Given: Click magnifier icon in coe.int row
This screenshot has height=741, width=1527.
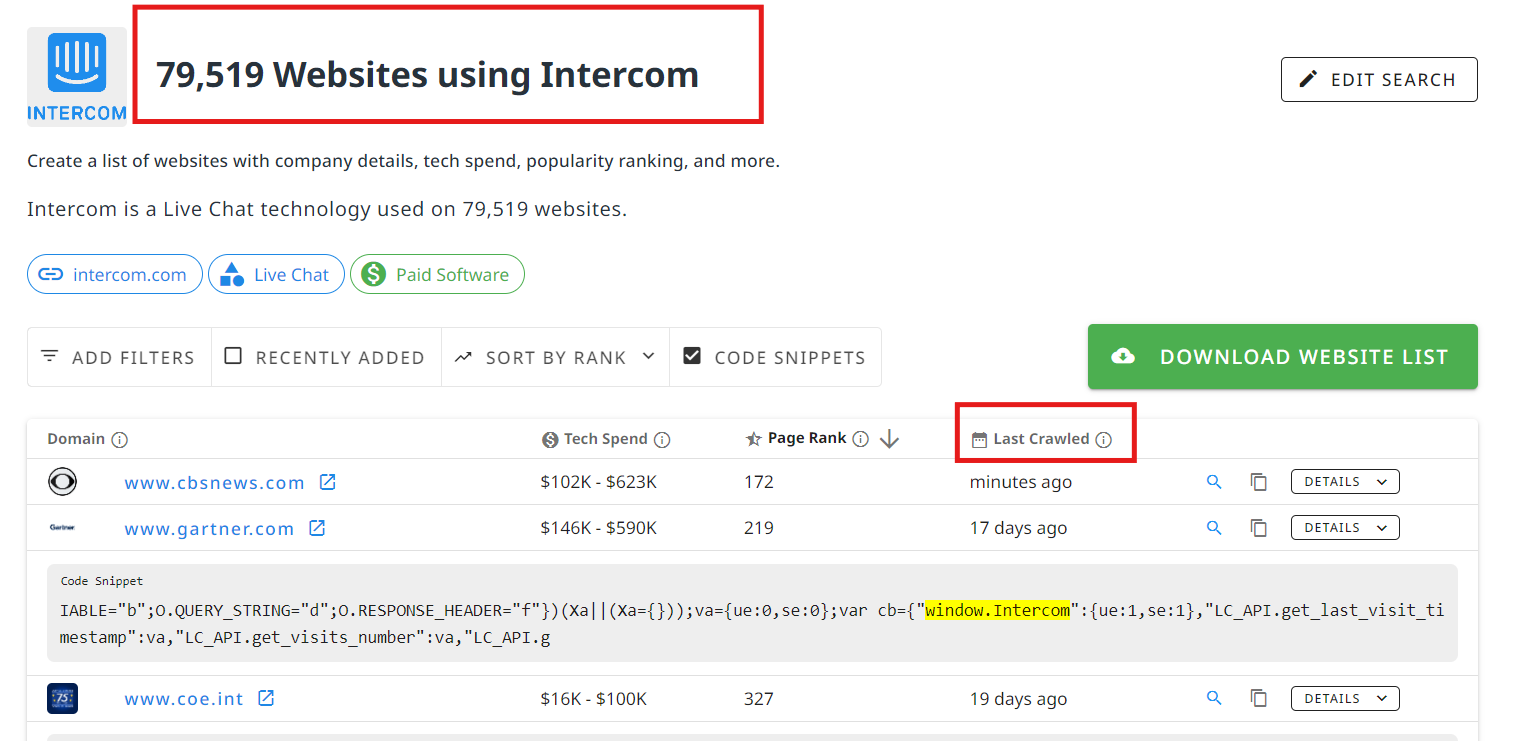Looking at the screenshot, I should coord(1214,698).
